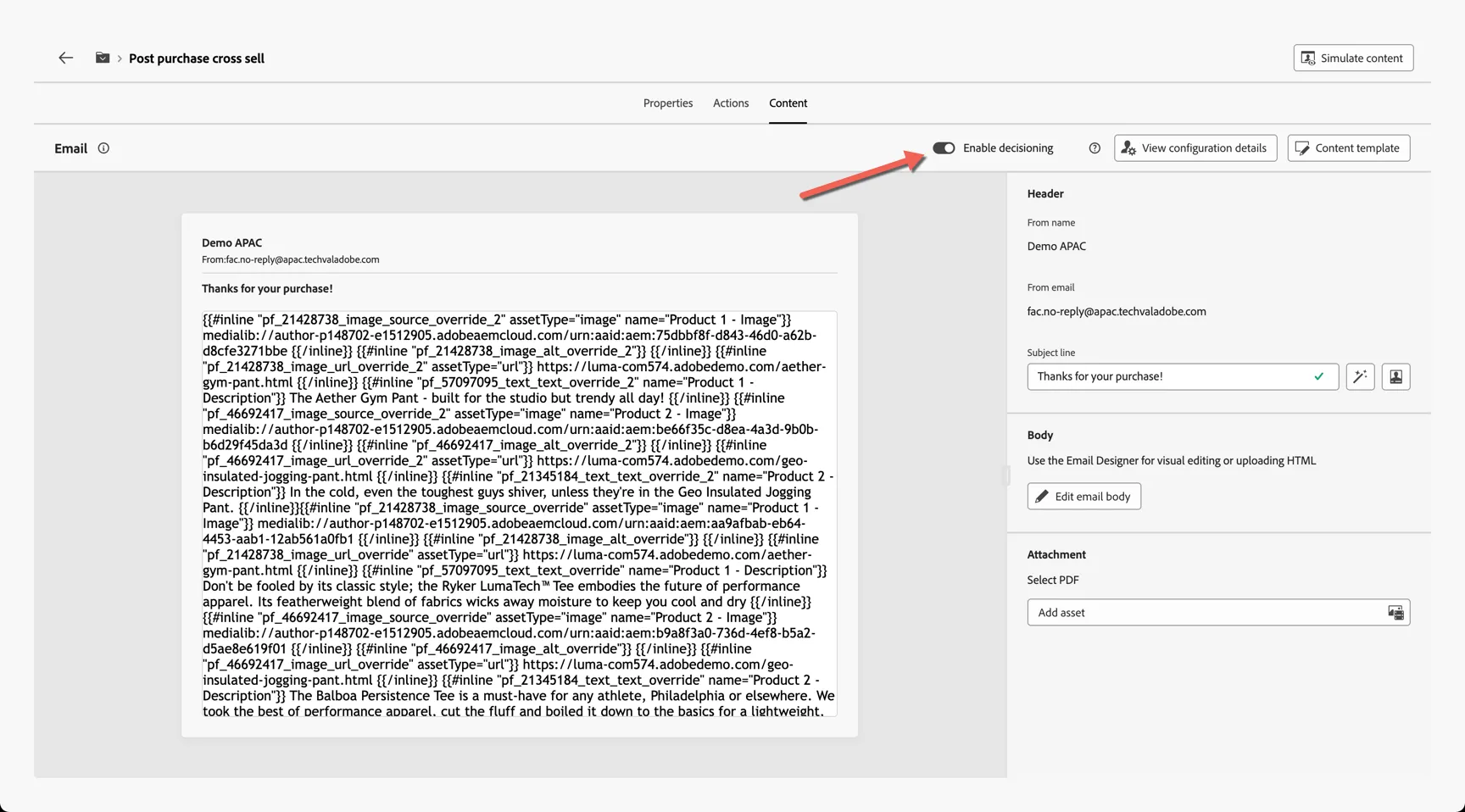Select the Content tab

(x=788, y=103)
